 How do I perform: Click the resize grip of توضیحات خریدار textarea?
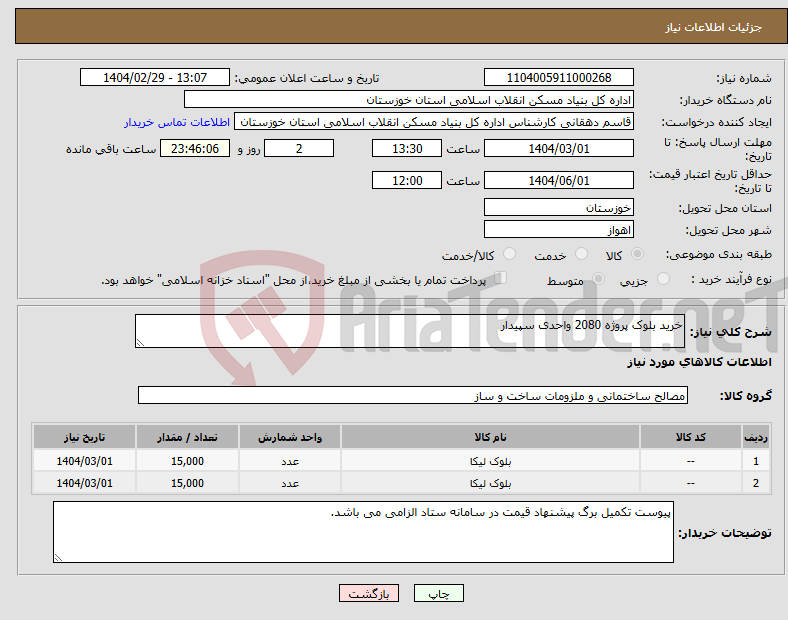58,557
